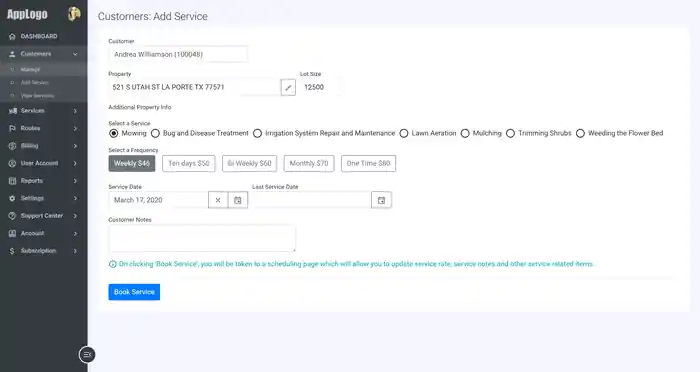Click the info icon beside booking notice
This screenshot has width=700, height=372.
[x=112, y=264]
